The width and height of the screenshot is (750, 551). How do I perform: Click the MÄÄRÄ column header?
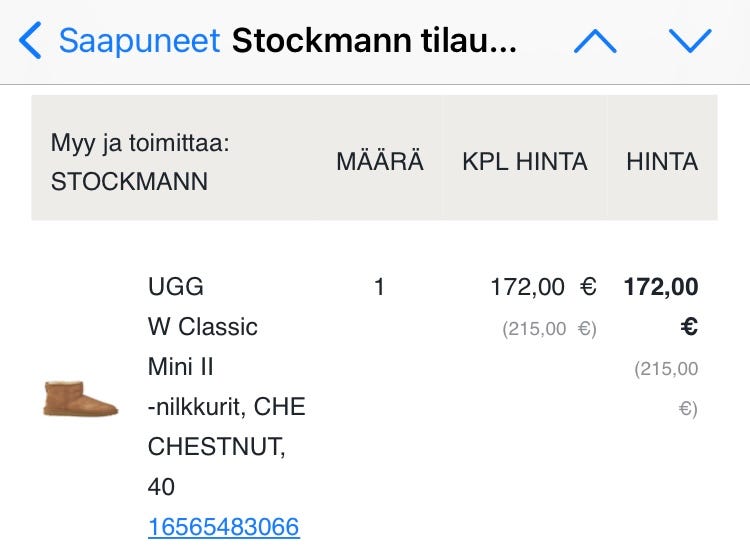pyautogui.click(x=380, y=162)
